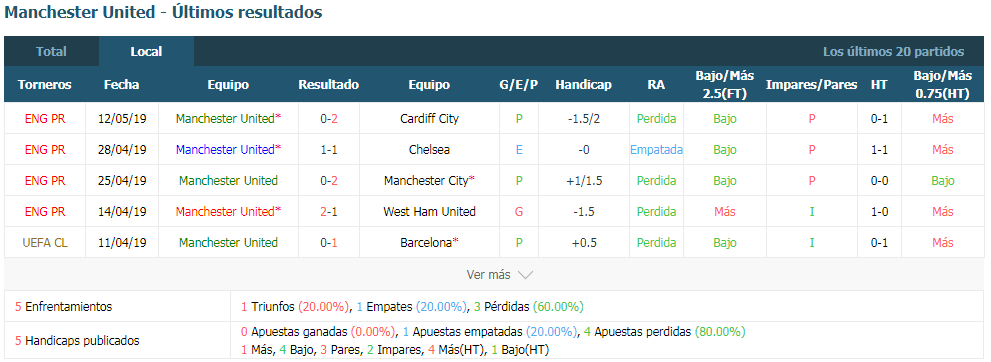The image size is (991, 362).
Task: Switch to the Total tab
Action: (51, 52)
